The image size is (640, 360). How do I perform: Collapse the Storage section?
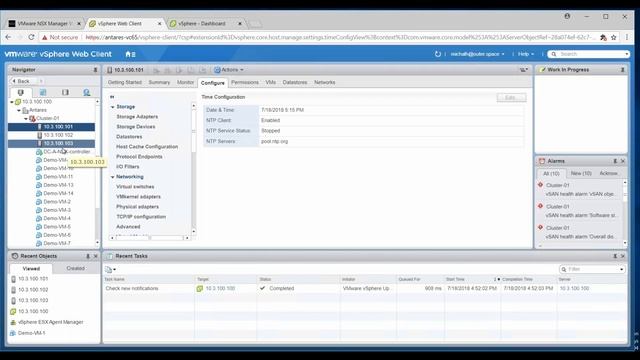point(113,107)
